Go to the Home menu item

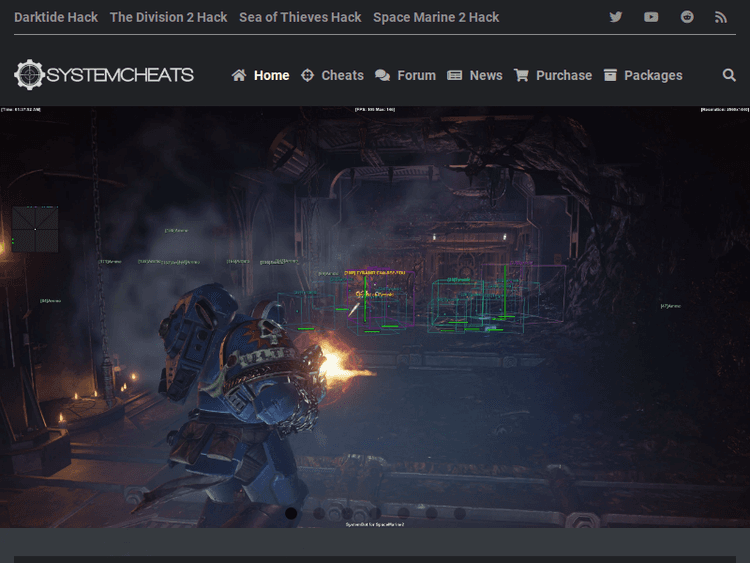271,75
